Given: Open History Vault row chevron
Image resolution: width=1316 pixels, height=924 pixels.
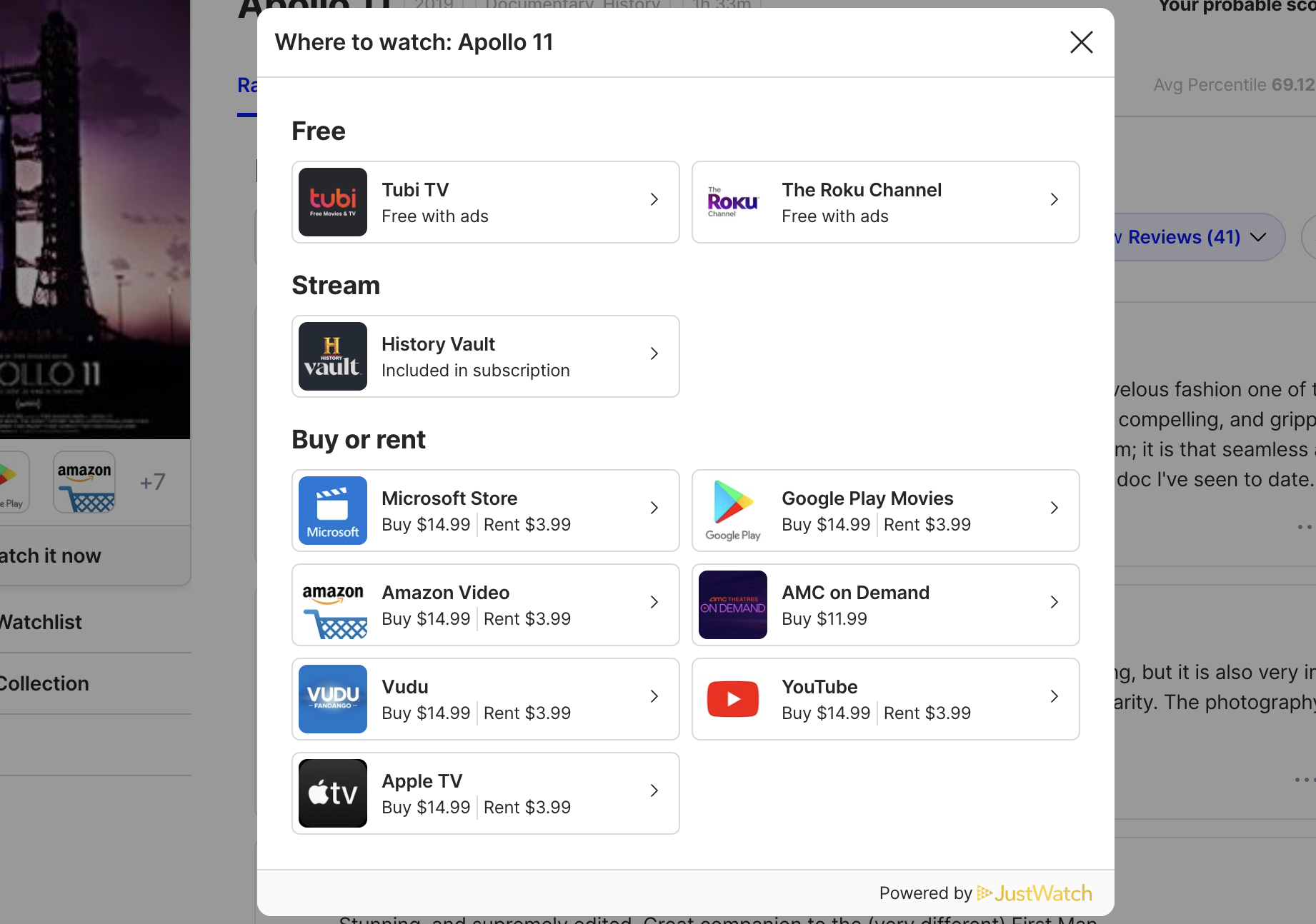Looking at the screenshot, I should pos(654,353).
